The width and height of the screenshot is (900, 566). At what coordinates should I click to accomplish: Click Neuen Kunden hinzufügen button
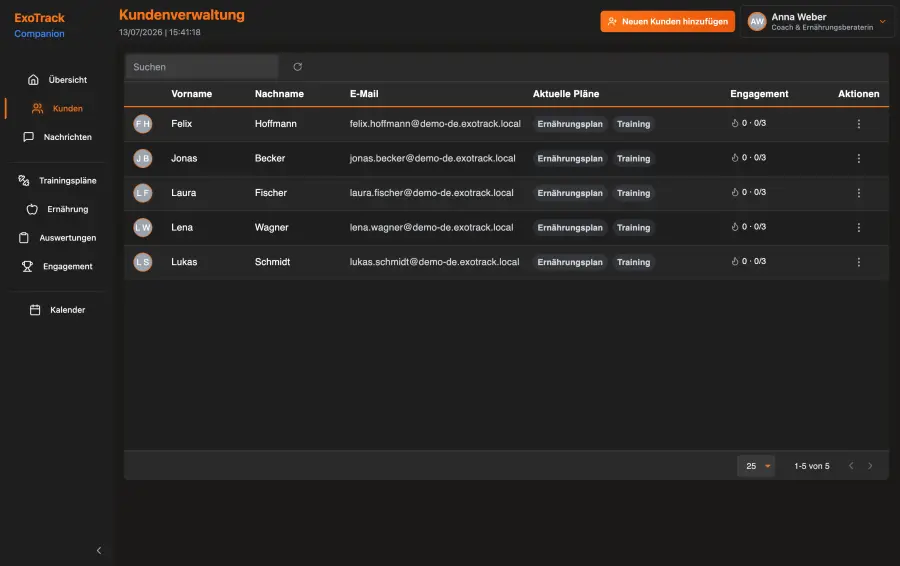[x=668, y=22]
